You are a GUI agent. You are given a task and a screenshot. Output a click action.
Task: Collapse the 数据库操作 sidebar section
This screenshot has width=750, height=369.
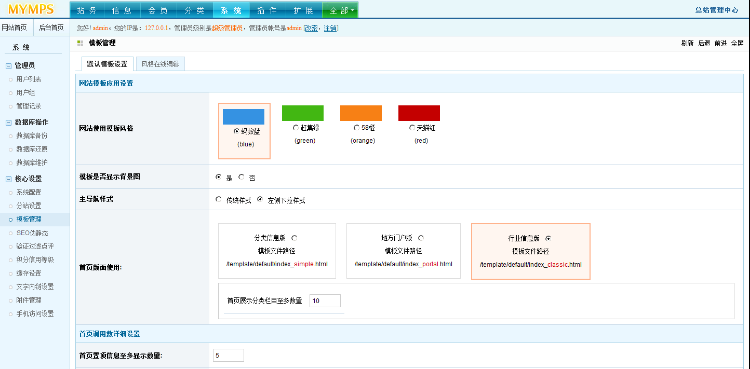9,123
